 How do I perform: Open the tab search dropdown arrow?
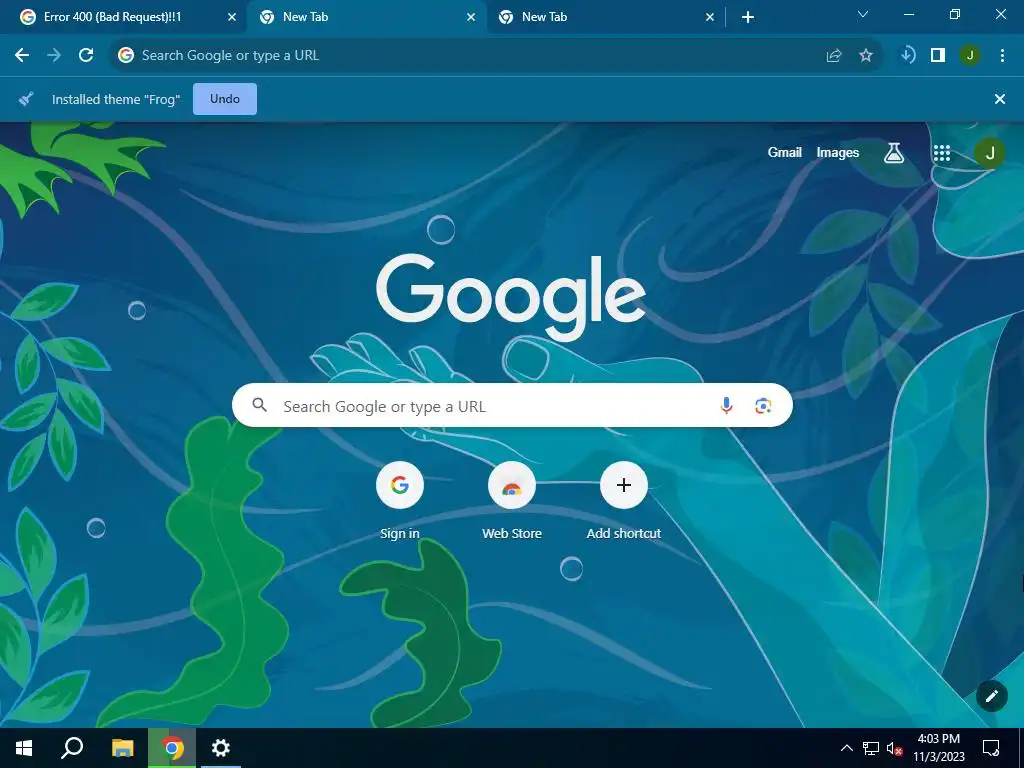863,14
